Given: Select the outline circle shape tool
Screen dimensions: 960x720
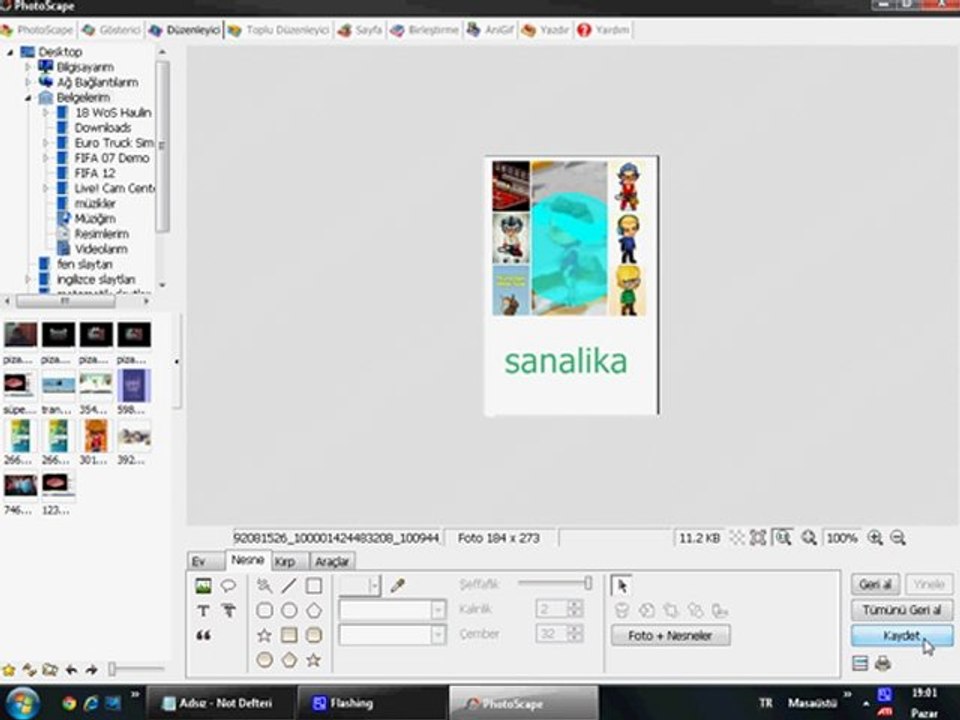Looking at the screenshot, I should click(x=289, y=610).
